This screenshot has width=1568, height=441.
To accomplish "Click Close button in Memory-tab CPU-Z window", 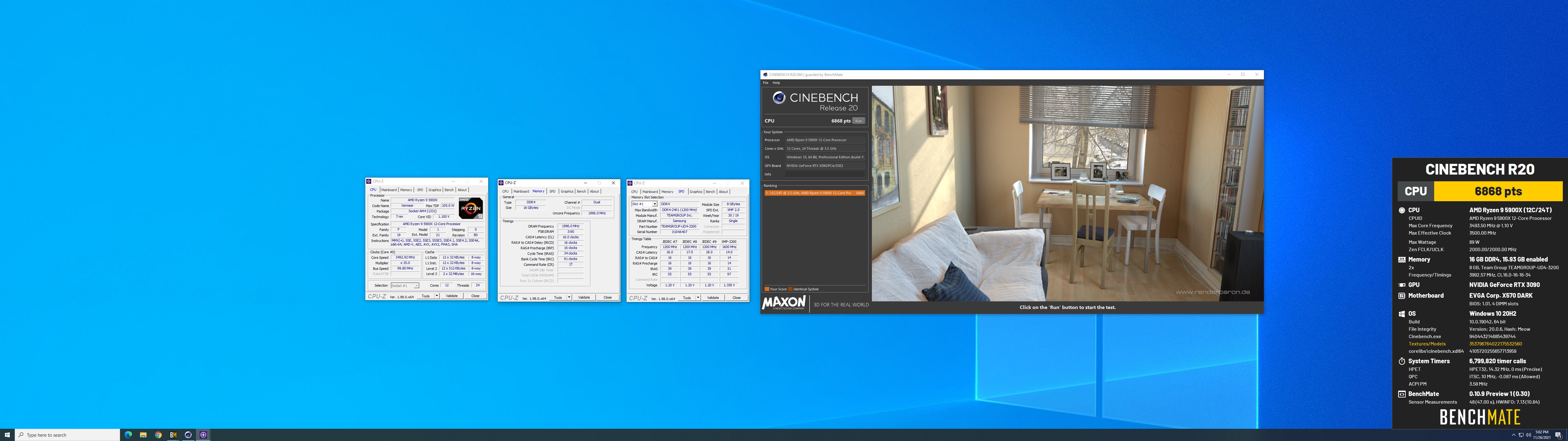I will click(x=608, y=297).
